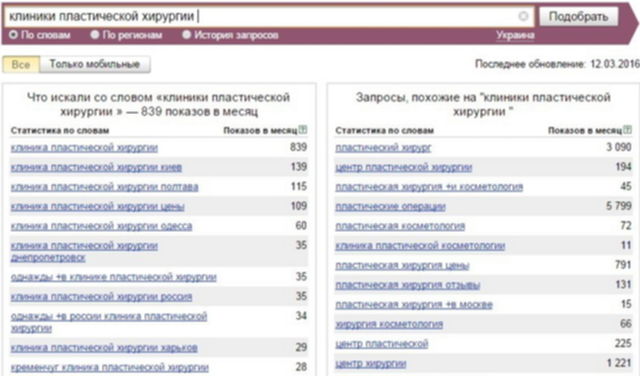Clear the search query with the X icon
640x376 pixels.
pos(523,16)
